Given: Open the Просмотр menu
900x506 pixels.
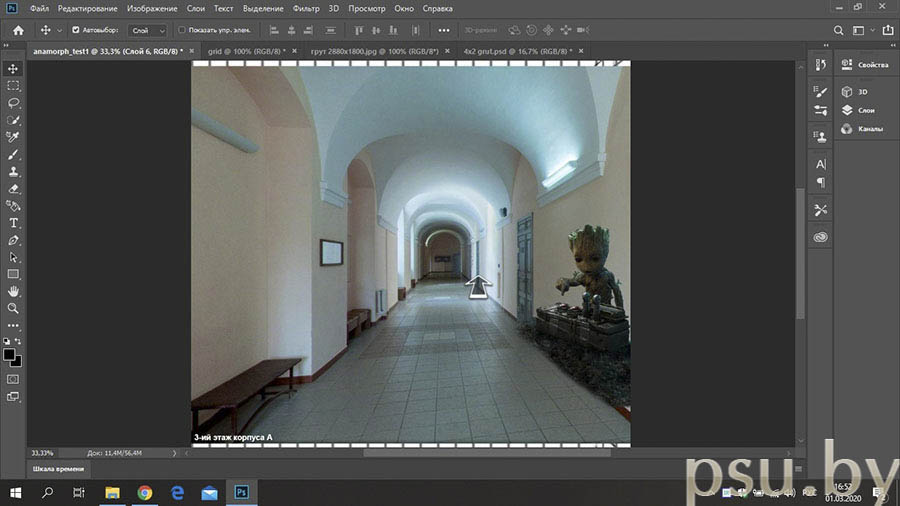Looking at the screenshot, I should (x=367, y=9).
